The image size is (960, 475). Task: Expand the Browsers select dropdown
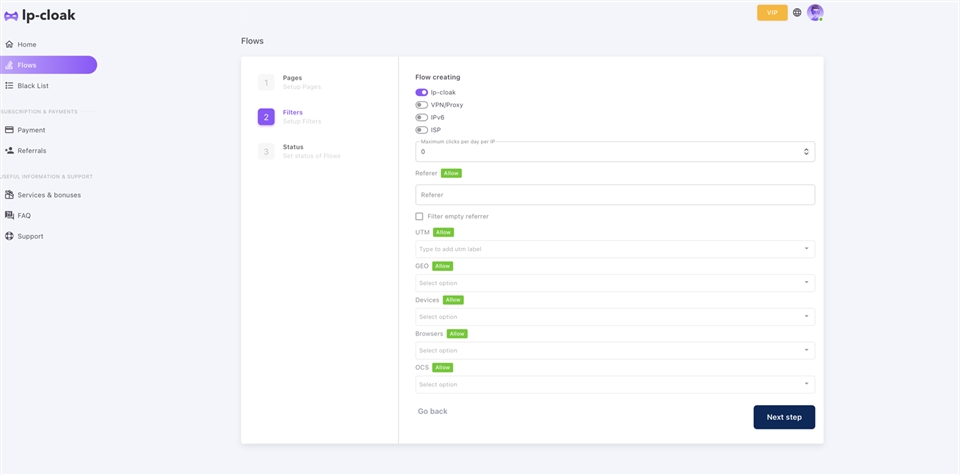614,351
